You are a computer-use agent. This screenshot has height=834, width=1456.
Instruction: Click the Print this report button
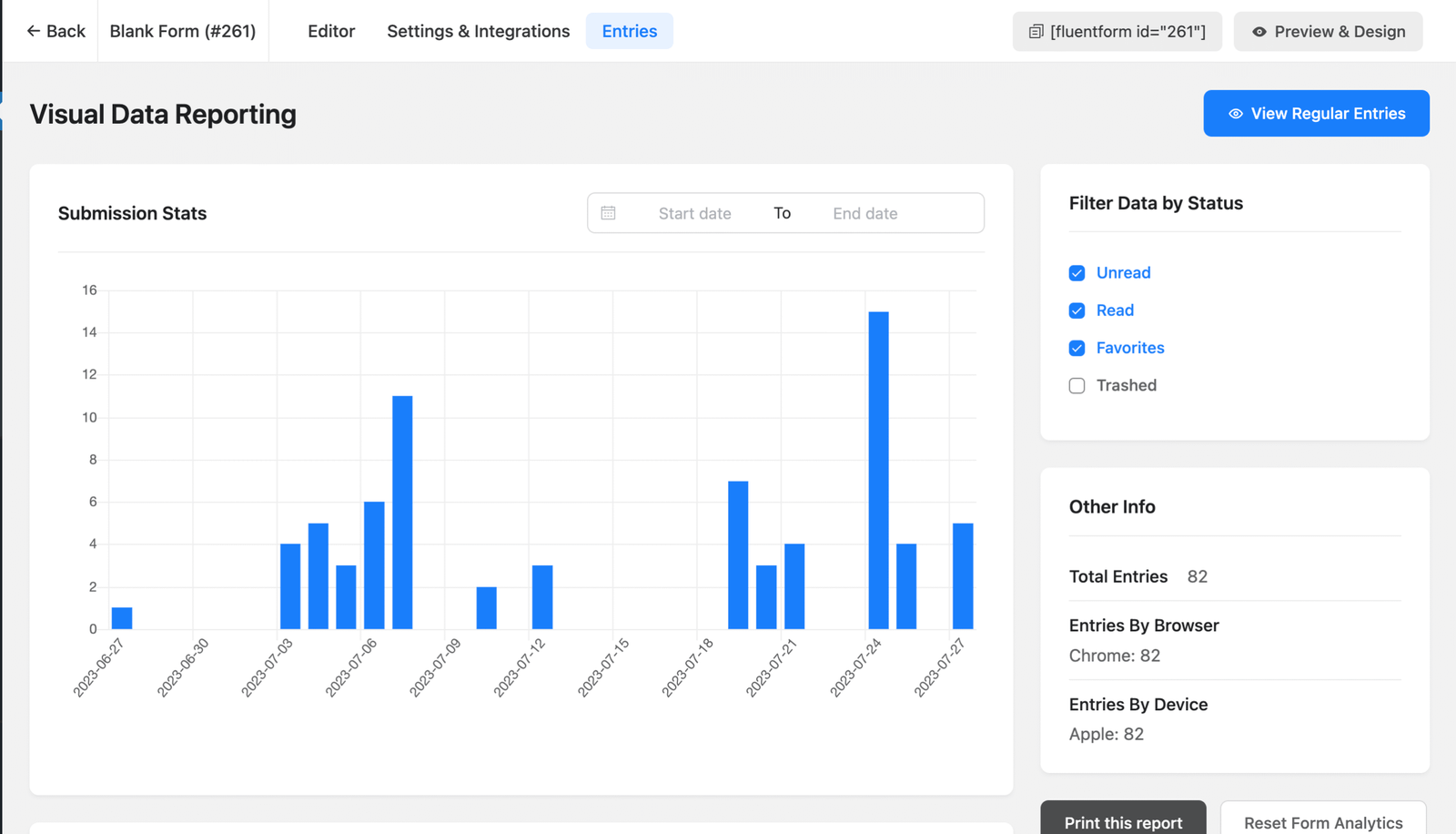tap(1123, 820)
